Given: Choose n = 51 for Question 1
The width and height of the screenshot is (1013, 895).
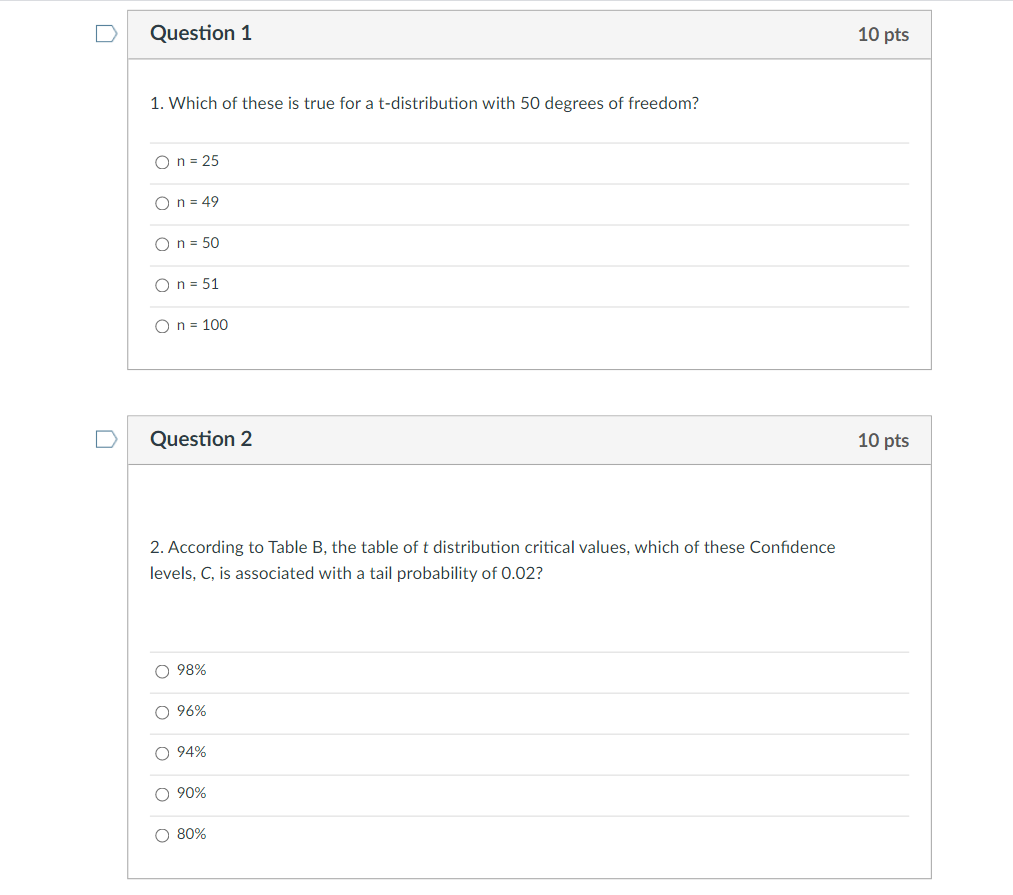Looking at the screenshot, I should point(162,284).
